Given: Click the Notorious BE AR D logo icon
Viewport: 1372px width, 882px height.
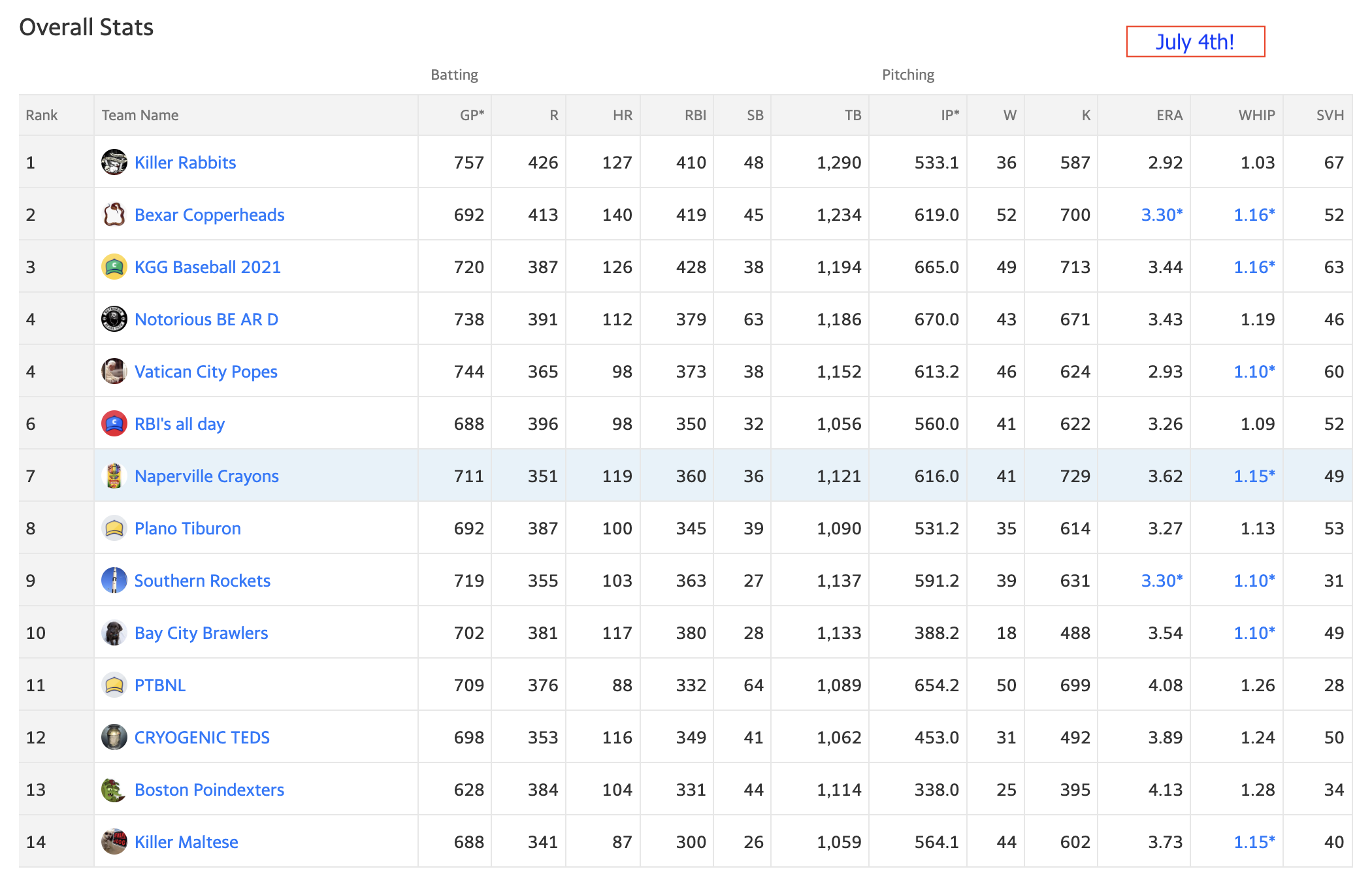Looking at the screenshot, I should (114, 319).
